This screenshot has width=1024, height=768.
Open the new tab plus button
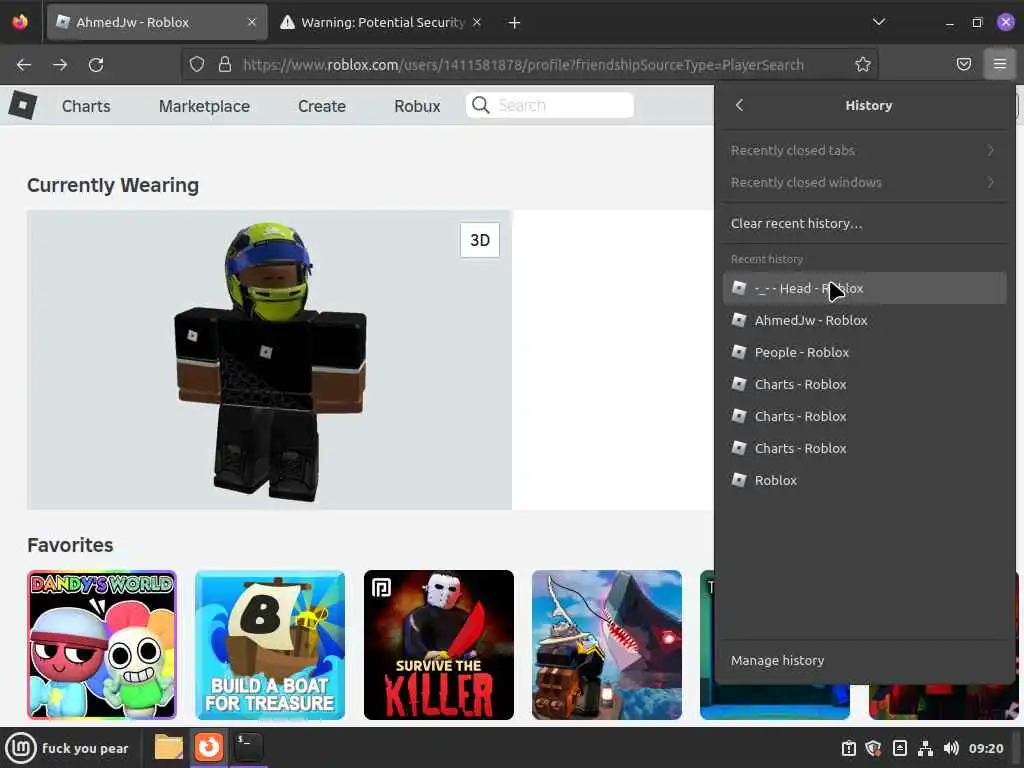514,23
